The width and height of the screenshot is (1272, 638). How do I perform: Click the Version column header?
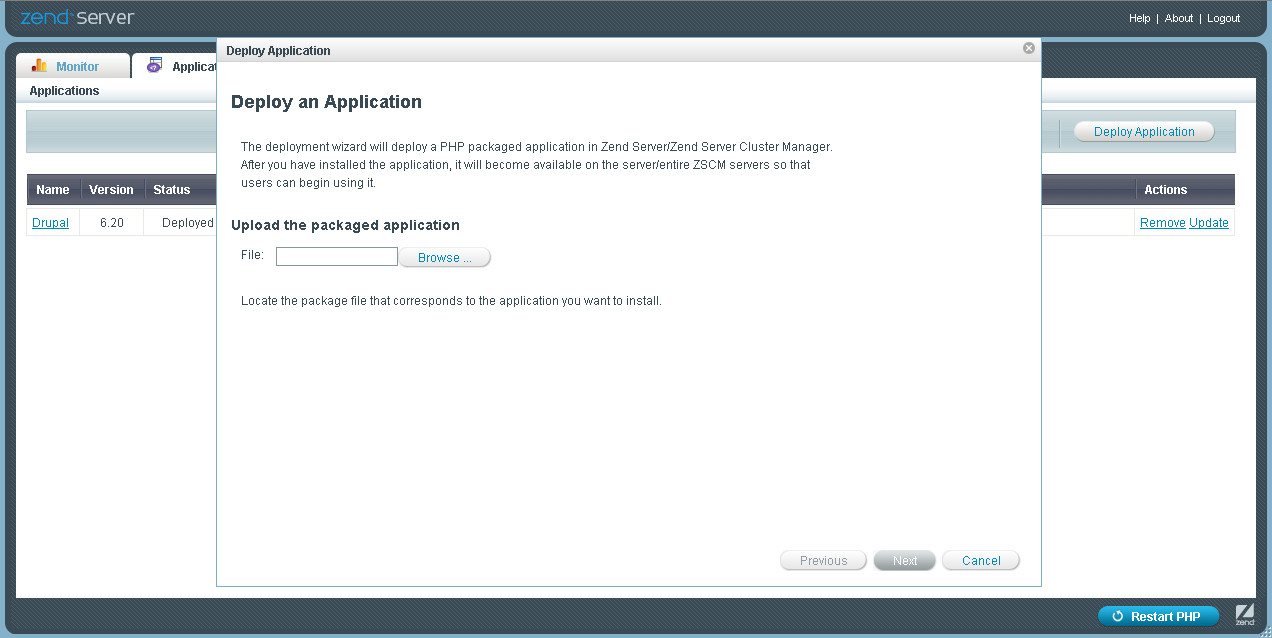(111, 190)
